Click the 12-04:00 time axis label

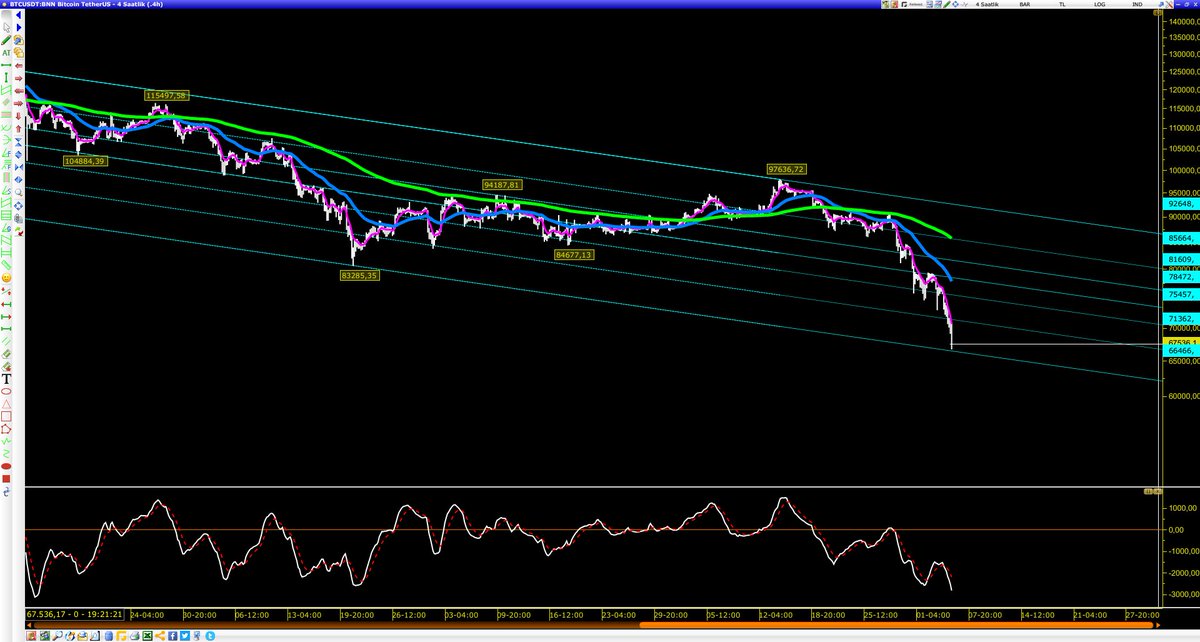(x=774, y=615)
